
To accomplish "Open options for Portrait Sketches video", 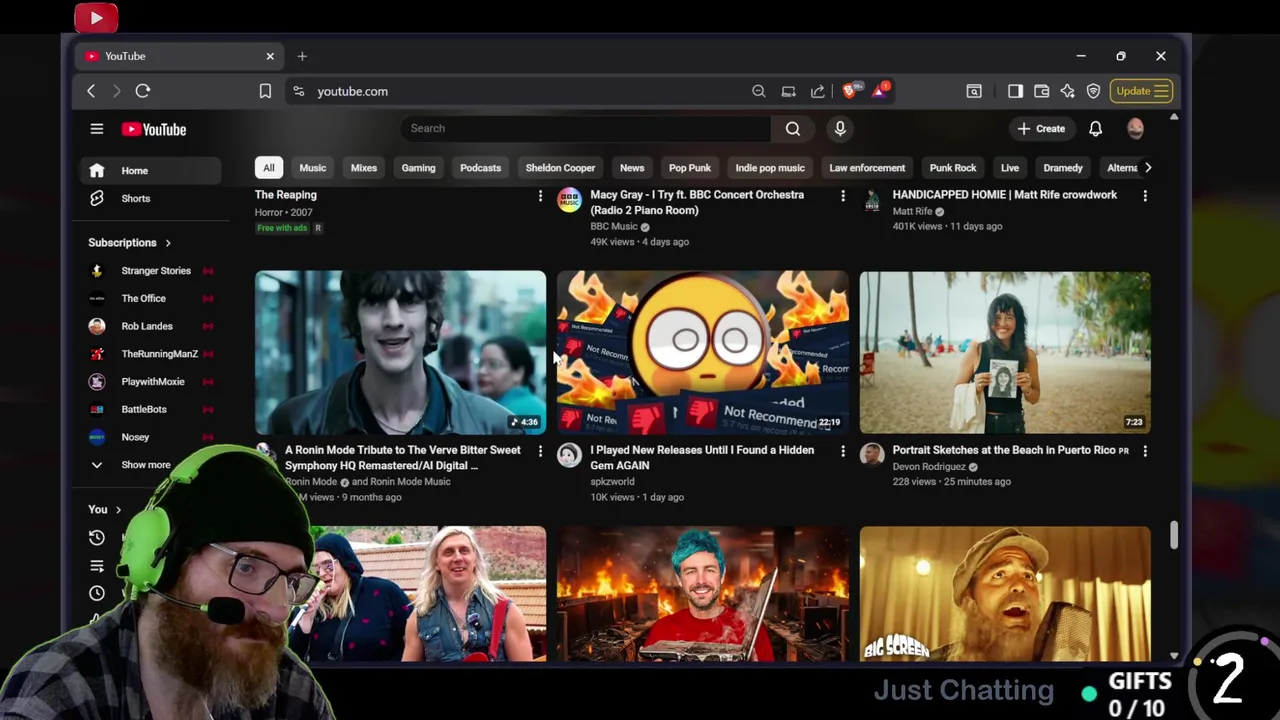I will [x=1145, y=451].
